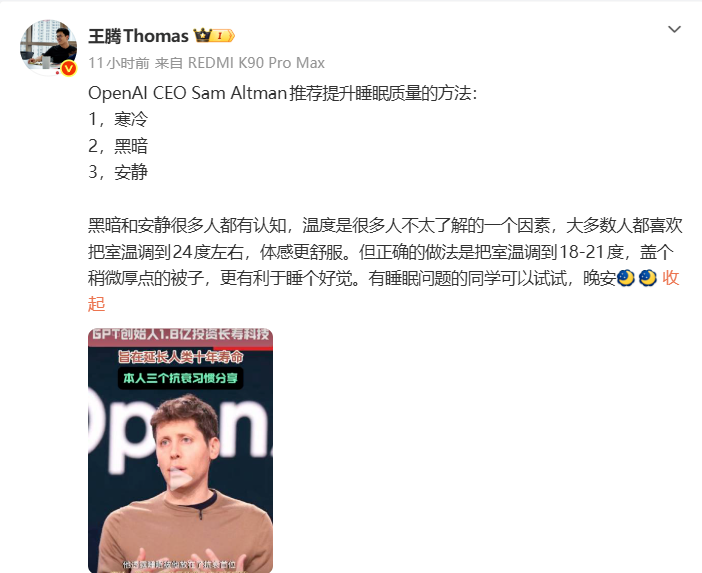Click the paragraph about 18-21度 room temperature
Viewport: 702px width, 573px height.
[385, 252]
